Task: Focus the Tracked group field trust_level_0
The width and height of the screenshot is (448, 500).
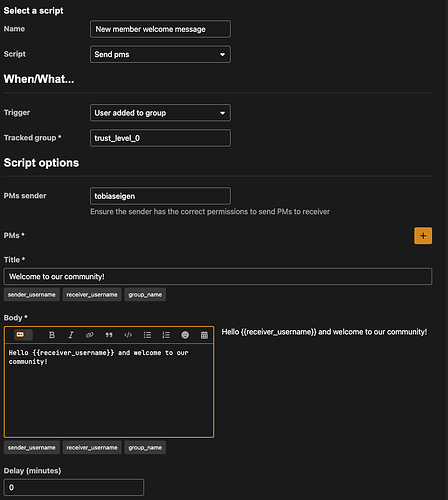Action: tap(160, 138)
